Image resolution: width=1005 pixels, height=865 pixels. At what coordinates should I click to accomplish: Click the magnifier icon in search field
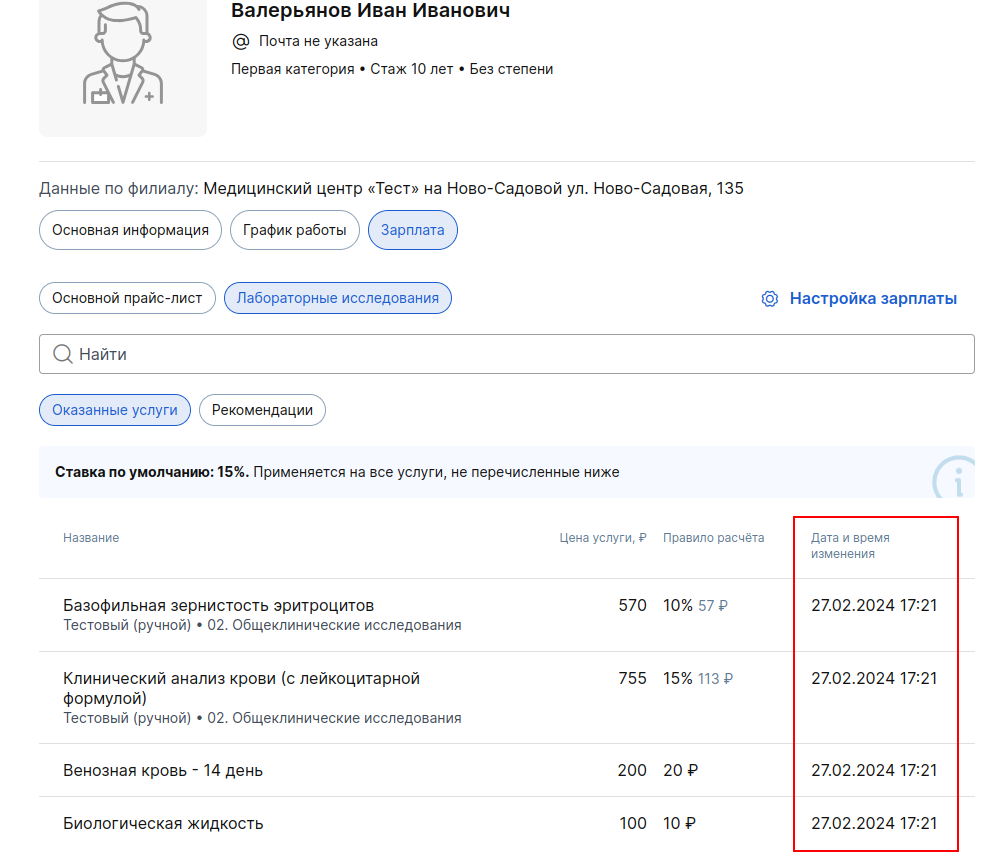click(62, 354)
